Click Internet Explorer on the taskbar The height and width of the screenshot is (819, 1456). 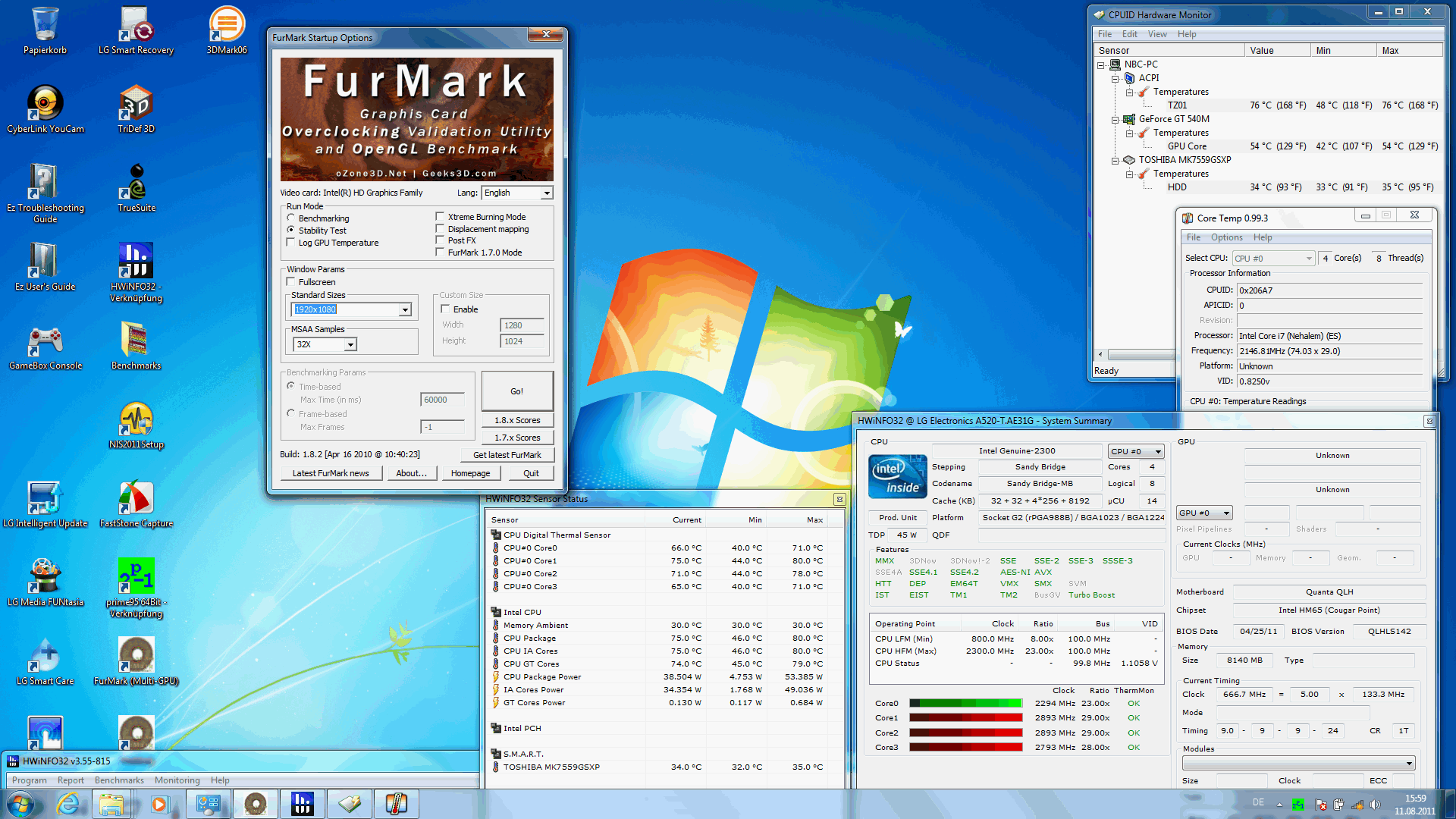point(68,804)
